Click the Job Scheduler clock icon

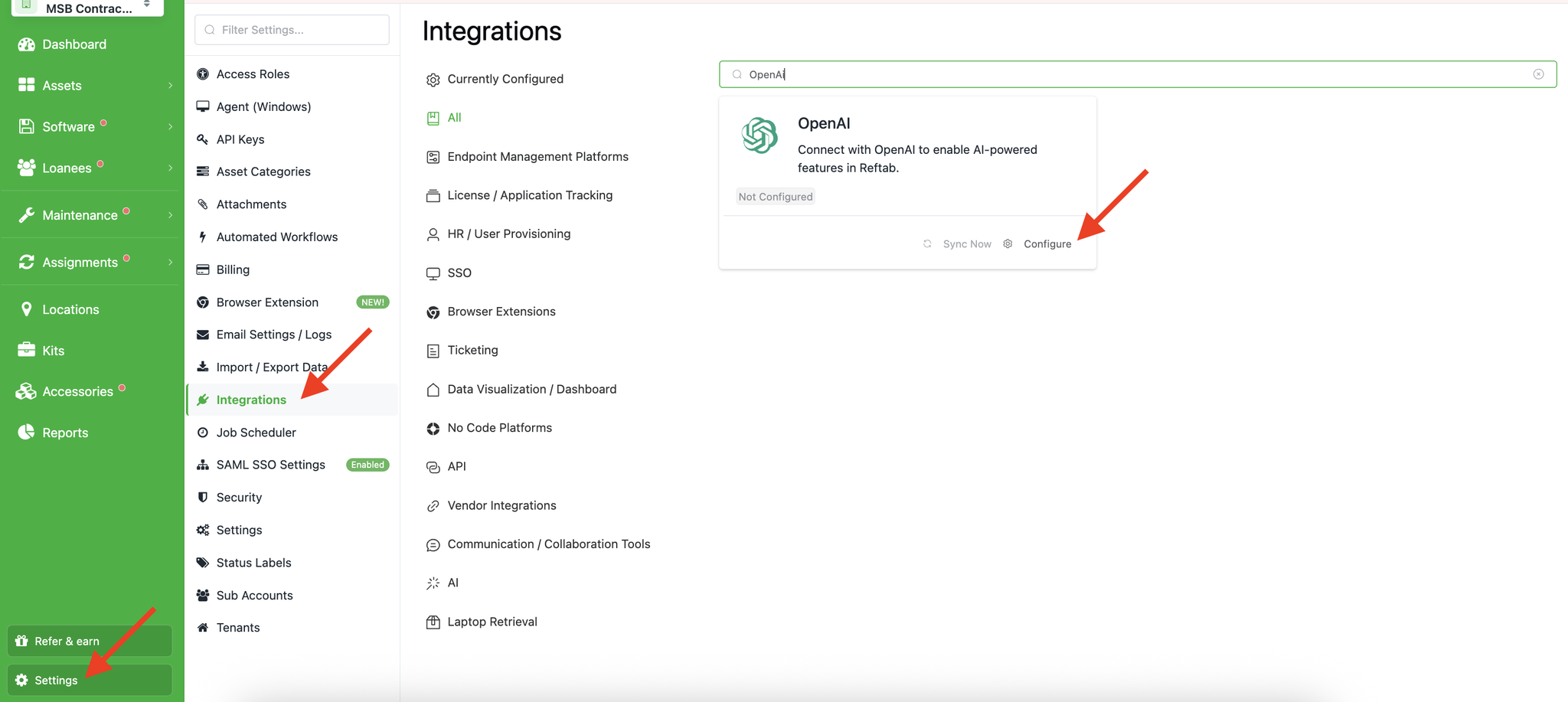point(203,433)
